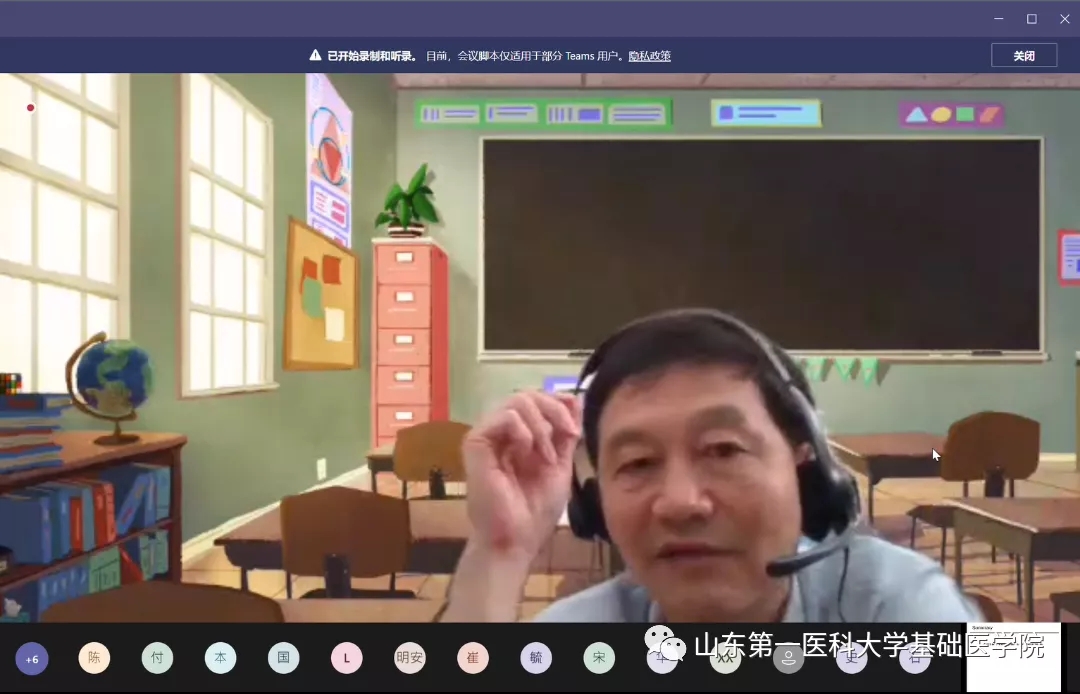Select participant avatar labeled 付
Image resolution: width=1080 pixels, height=694 pixels.
[x=157, y=658]
